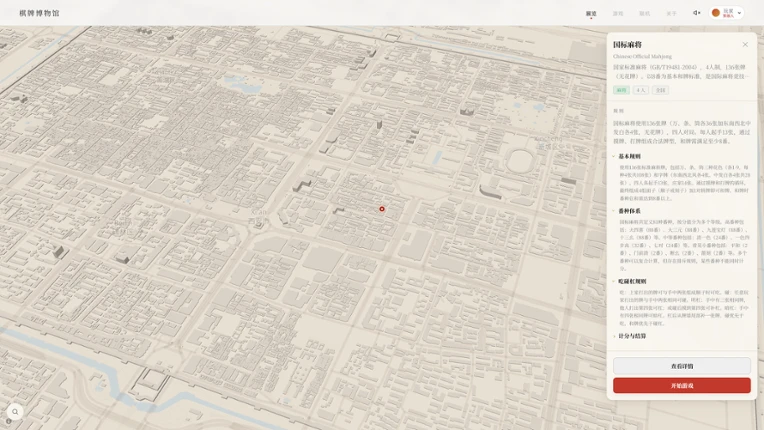Select the 4人 player count tag
The height and width of the screenshot is (430, 764).
[x=641, y=90]
